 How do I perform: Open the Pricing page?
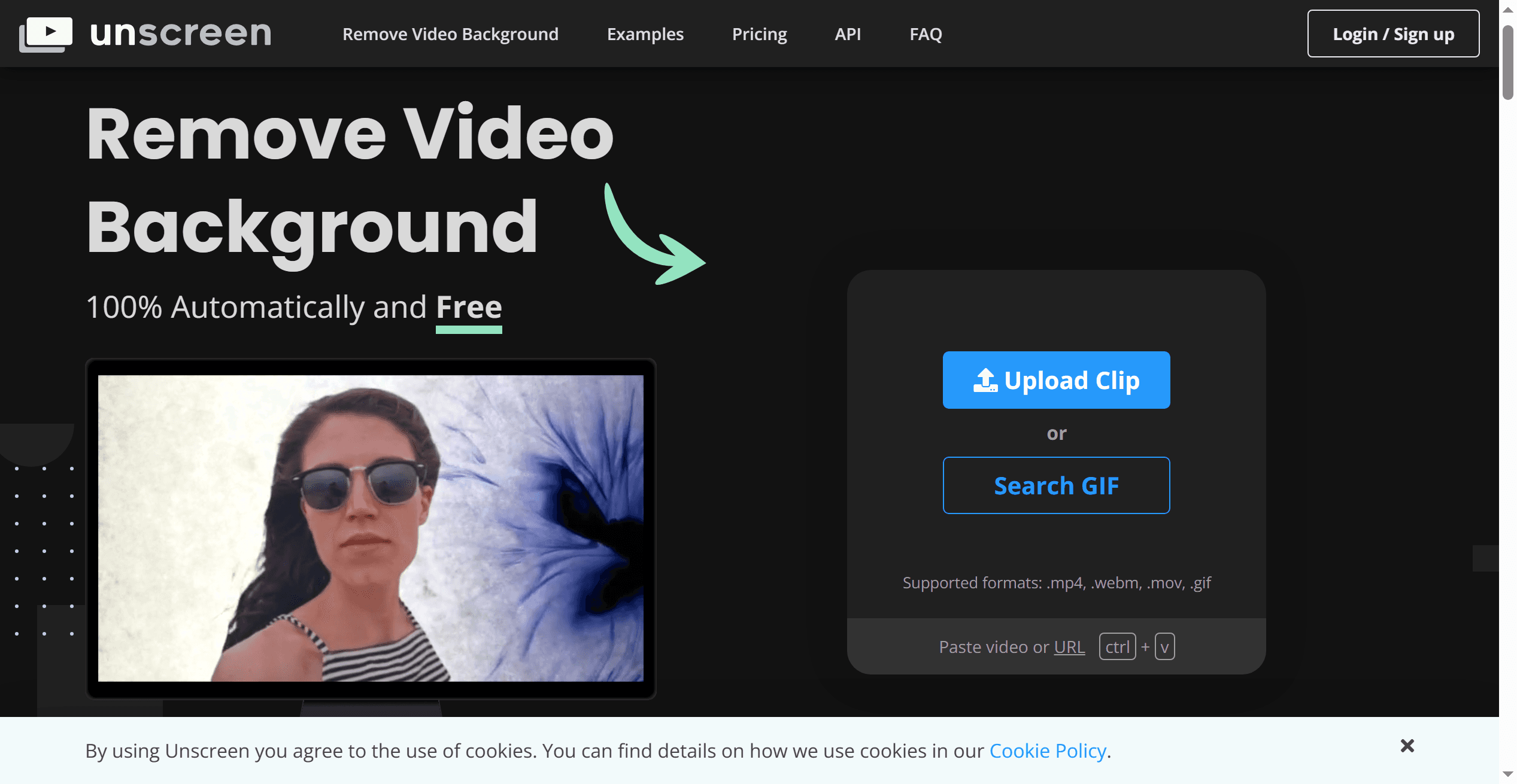[759, 34]
